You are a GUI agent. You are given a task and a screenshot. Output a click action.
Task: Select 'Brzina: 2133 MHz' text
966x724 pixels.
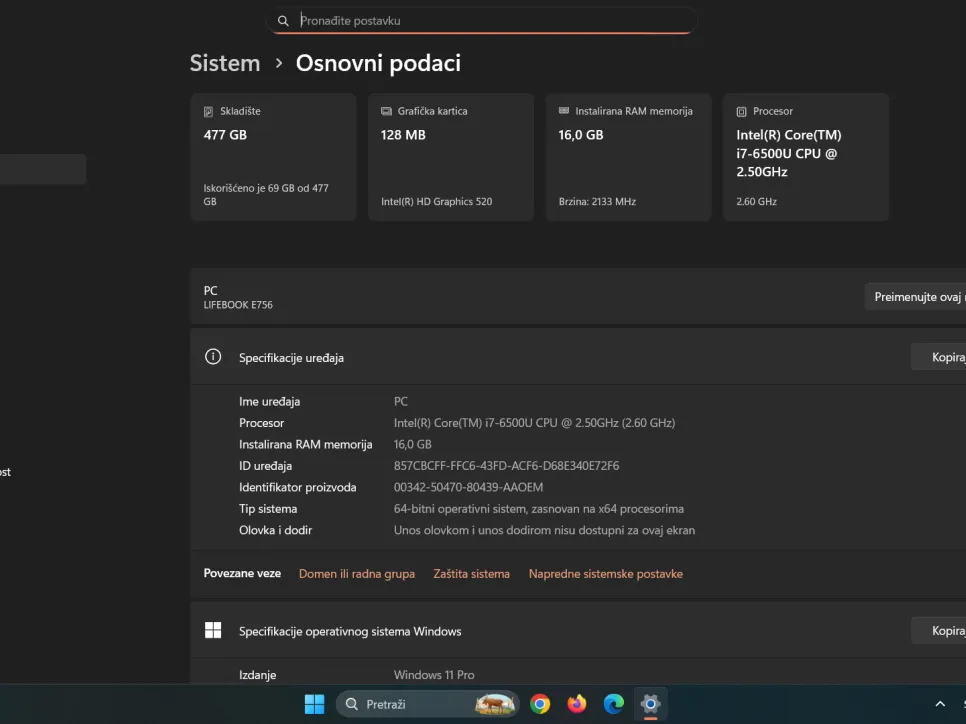click(597, 201)
